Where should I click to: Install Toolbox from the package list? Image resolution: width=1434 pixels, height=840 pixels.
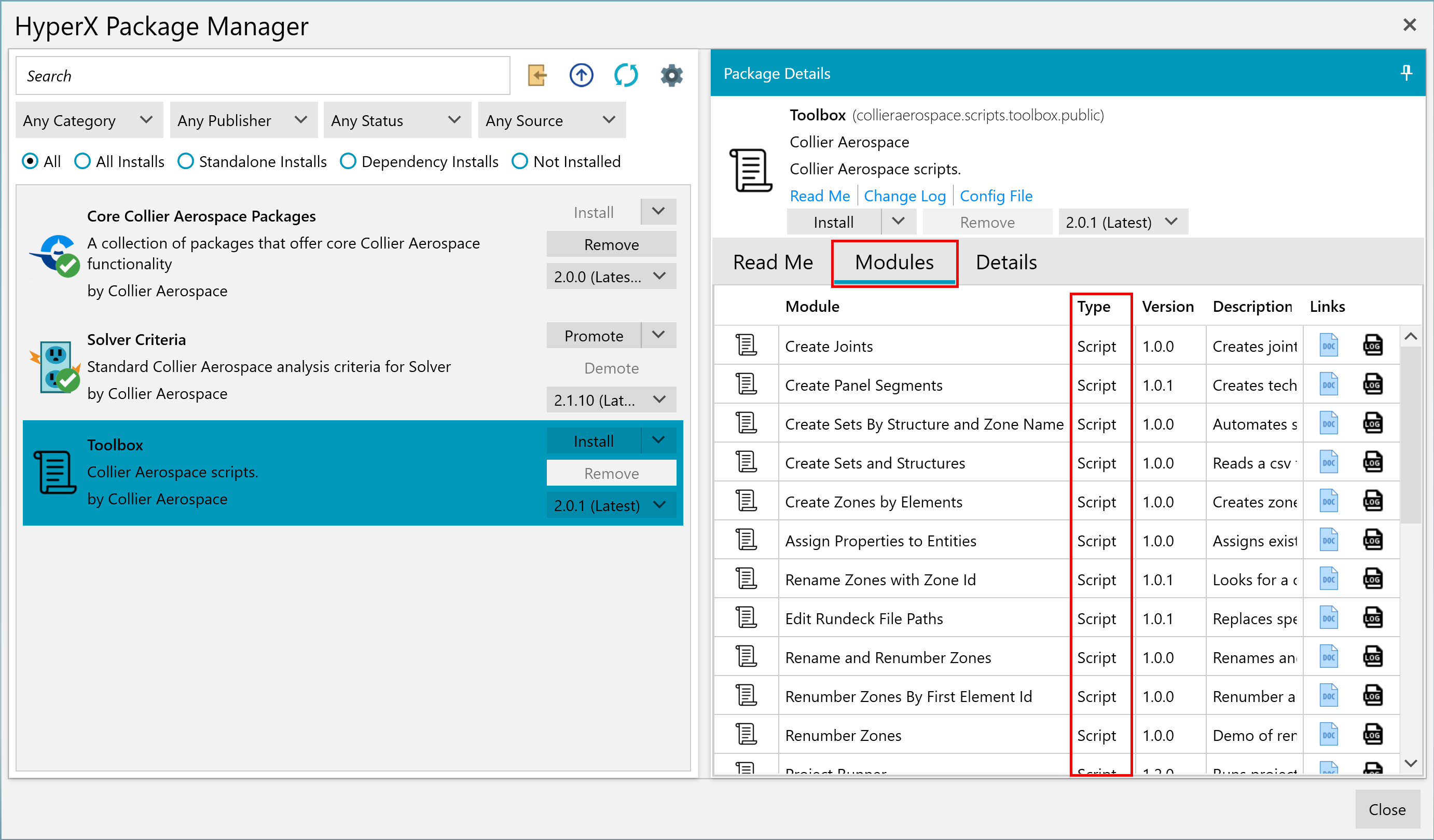tap(594, 440)
